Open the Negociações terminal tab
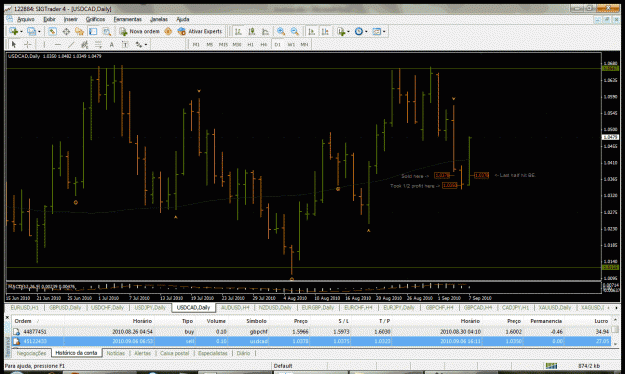 coord(31,353)
